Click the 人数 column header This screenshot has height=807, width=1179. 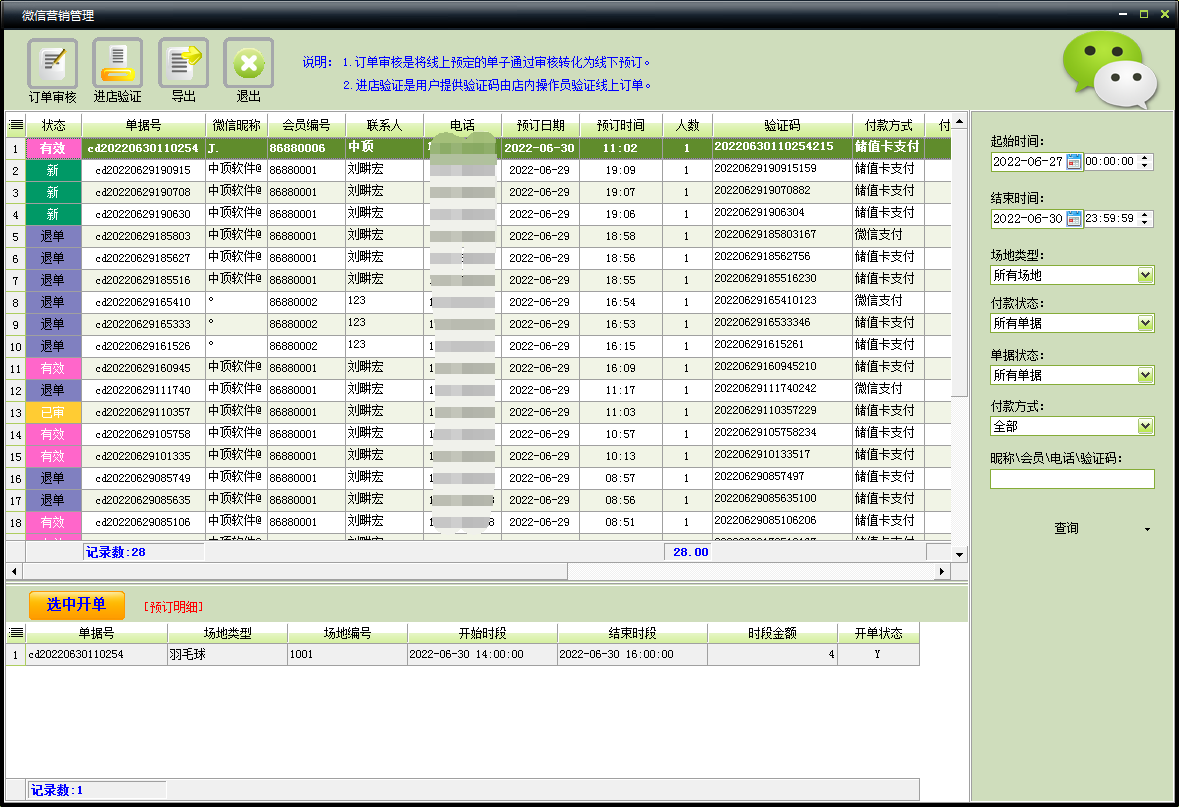pyautogui.click(x=687, y=125)
